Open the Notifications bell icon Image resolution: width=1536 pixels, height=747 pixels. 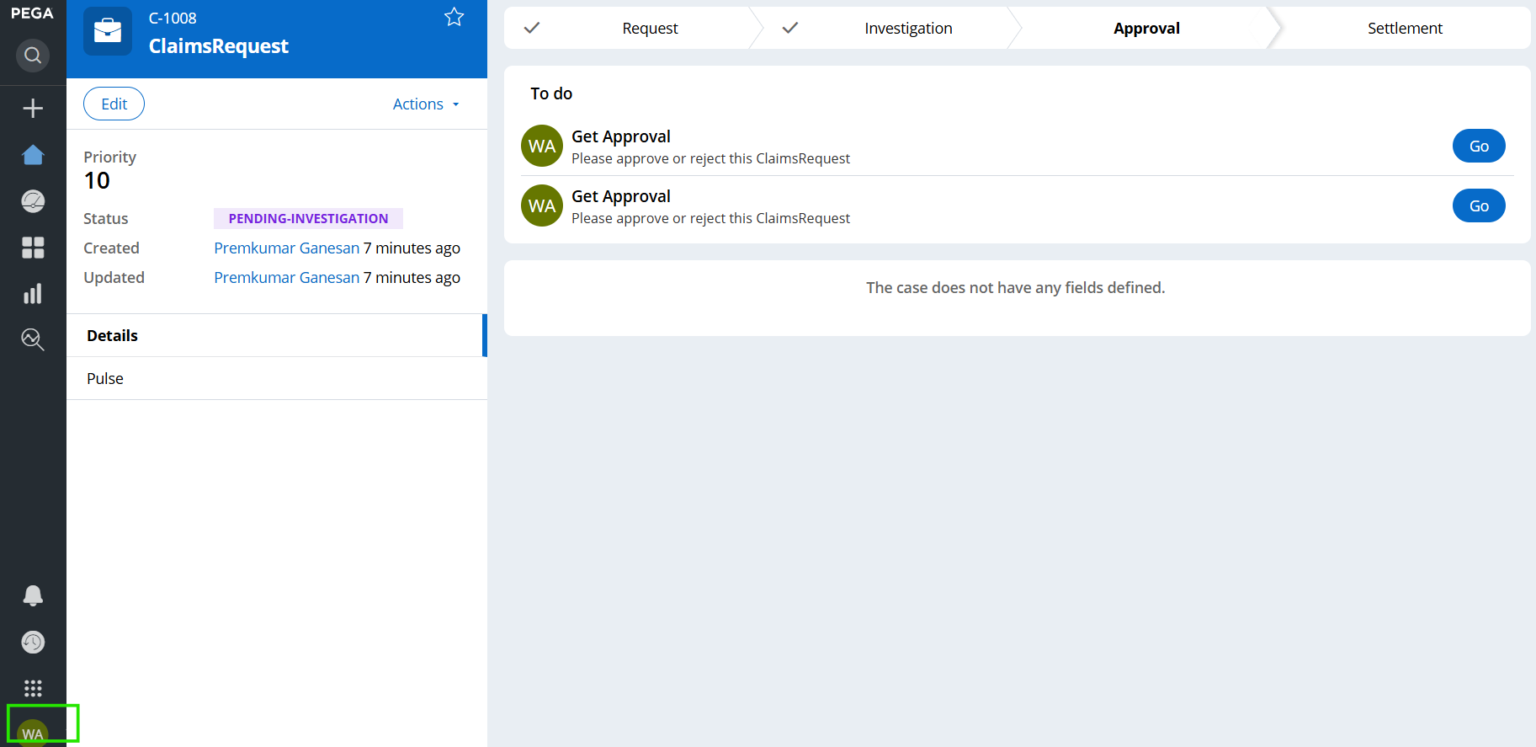(33, 596)
